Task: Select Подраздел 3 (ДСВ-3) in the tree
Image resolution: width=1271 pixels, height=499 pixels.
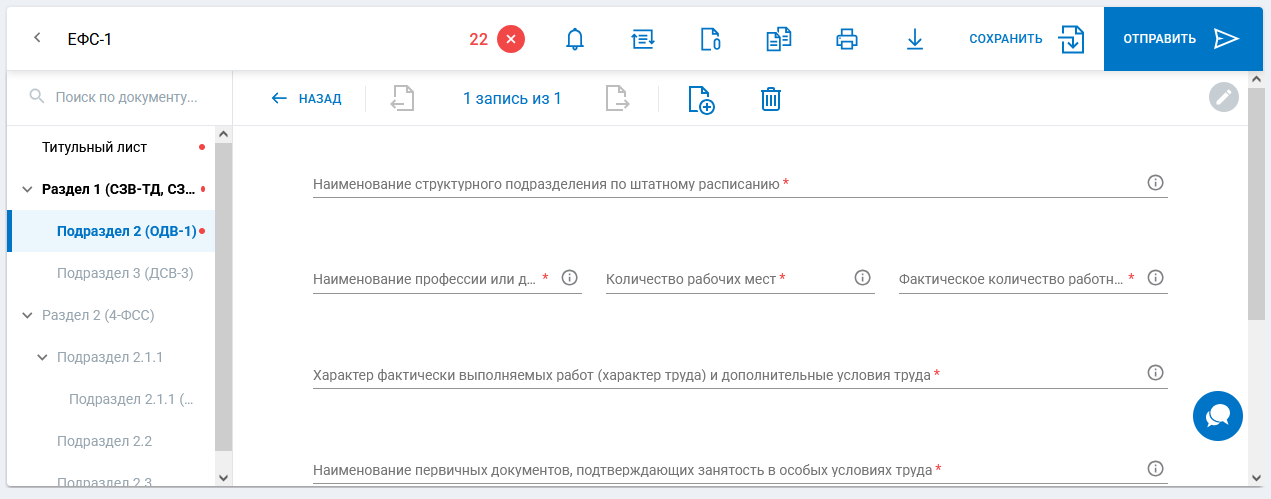Action: [x=124, y=273]
